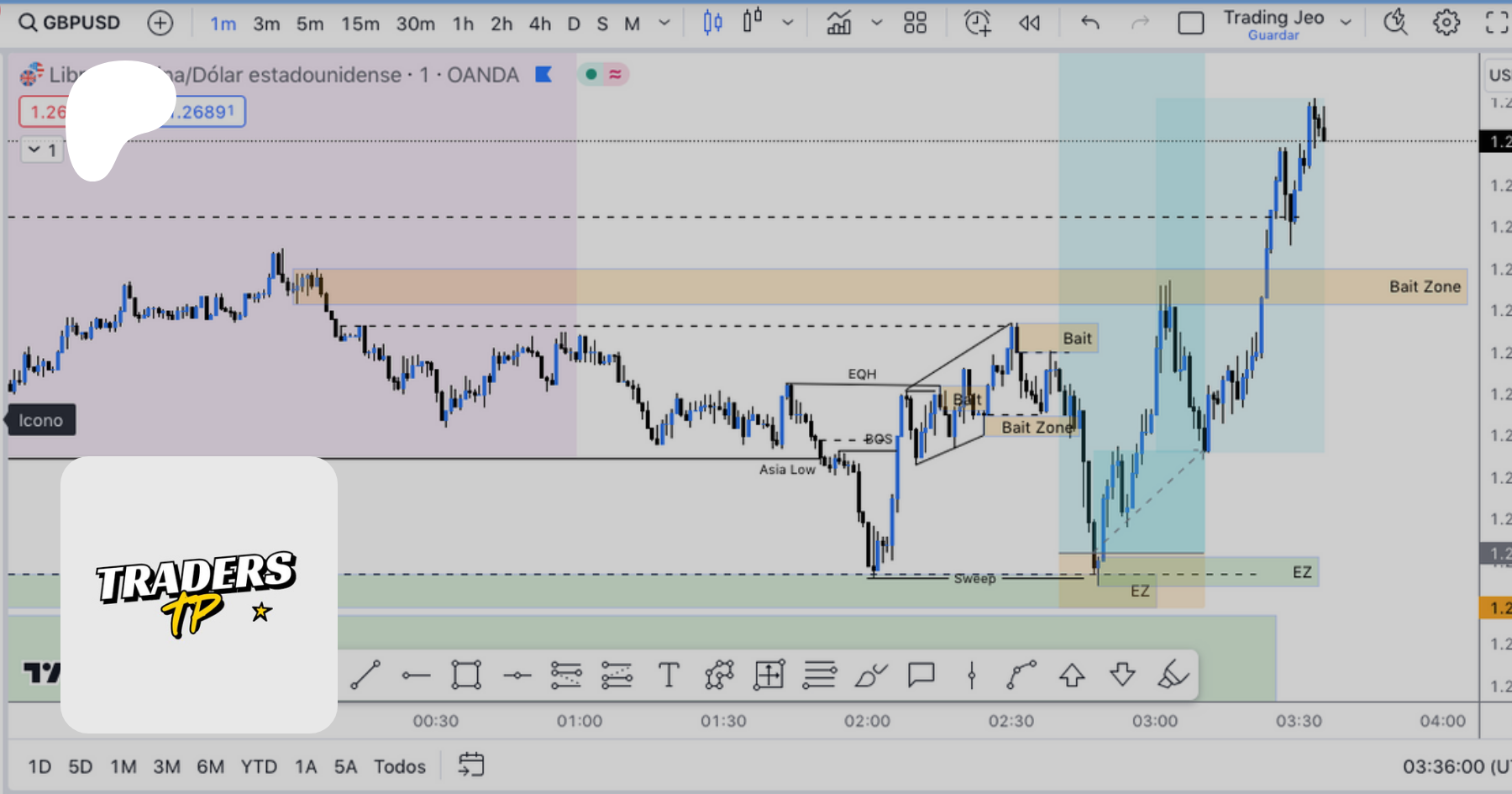This screenshot has width=1512, height=794.
Task: Choose the callout comment tool
Action: click(921, 675)
